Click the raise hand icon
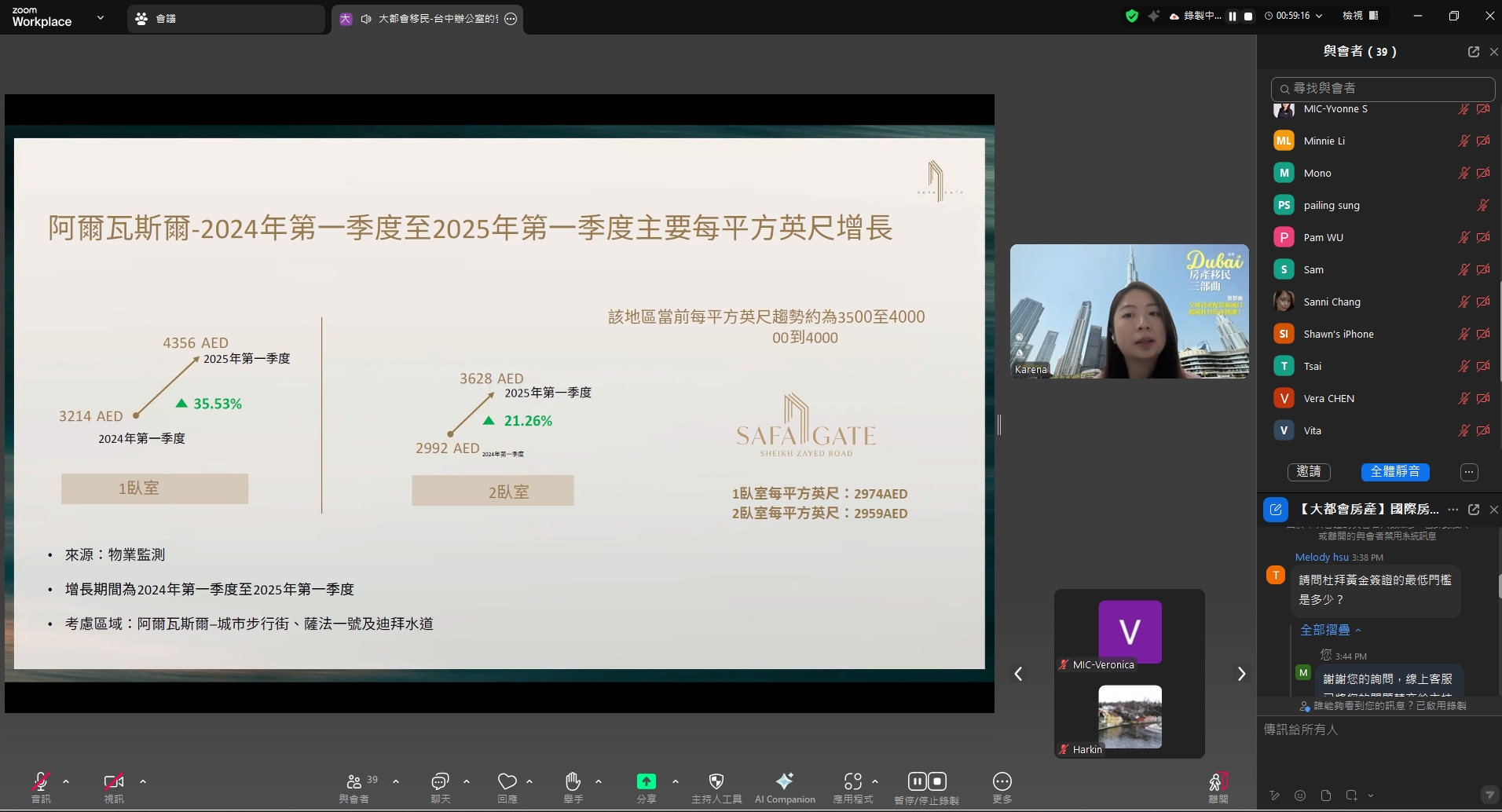 [573, 781]
